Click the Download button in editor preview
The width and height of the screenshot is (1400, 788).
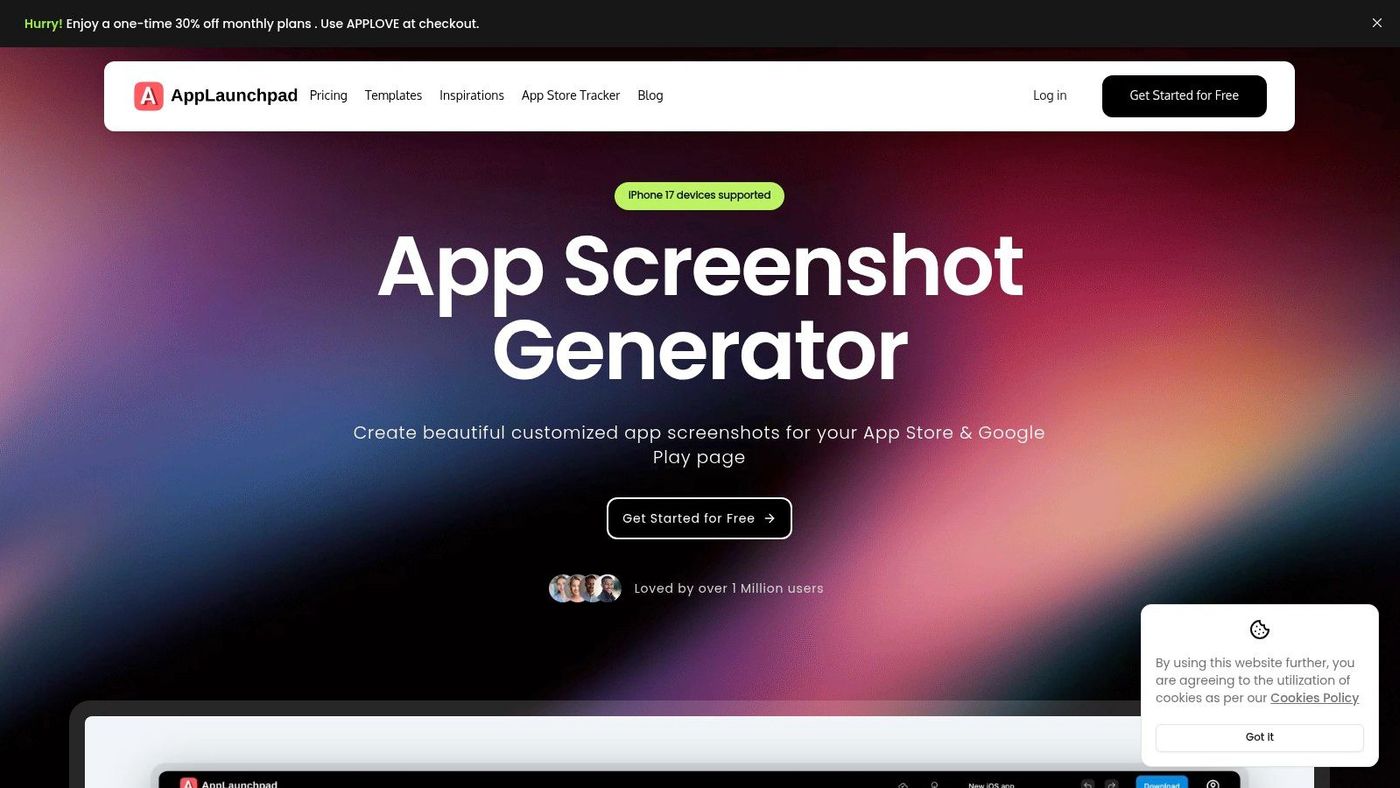[x=1161, y=783]
